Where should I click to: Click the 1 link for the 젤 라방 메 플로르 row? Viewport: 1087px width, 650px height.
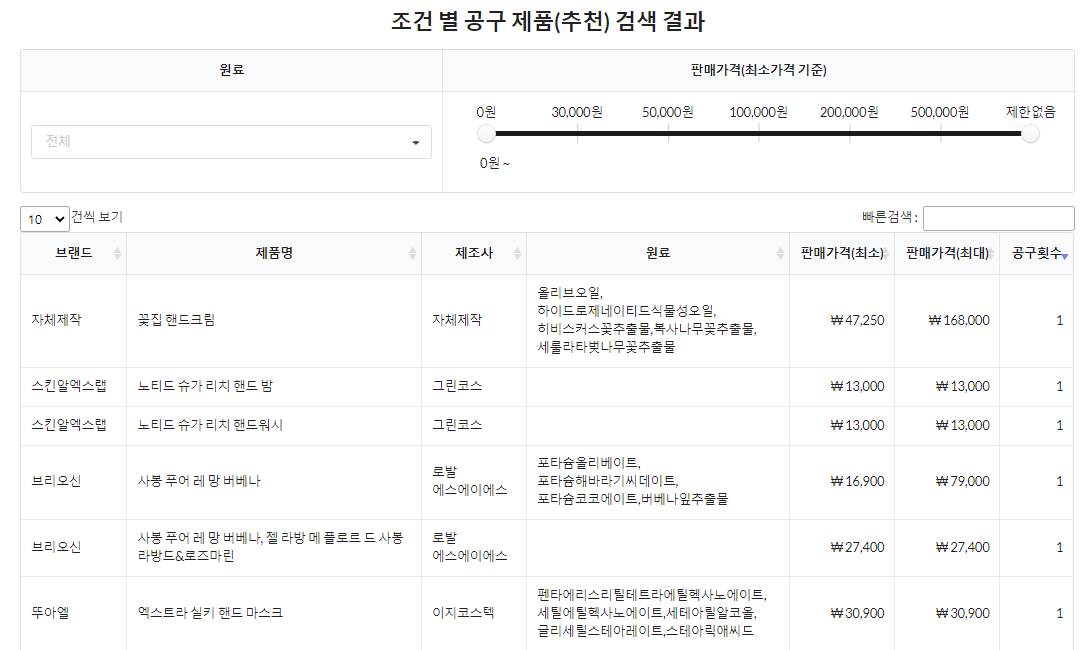point(1059,547)
